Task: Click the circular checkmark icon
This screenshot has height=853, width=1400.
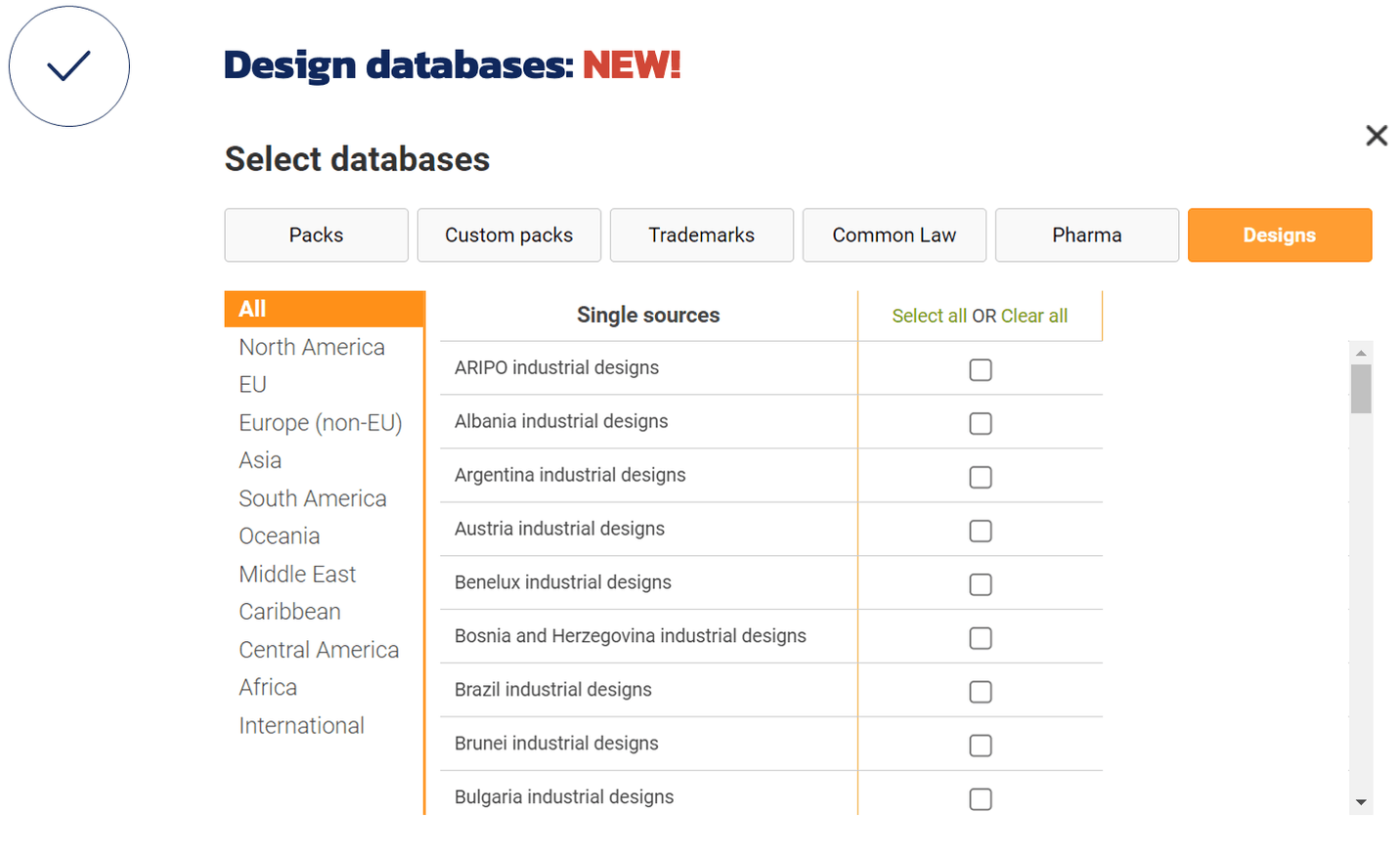Action: tap(68, 65)
